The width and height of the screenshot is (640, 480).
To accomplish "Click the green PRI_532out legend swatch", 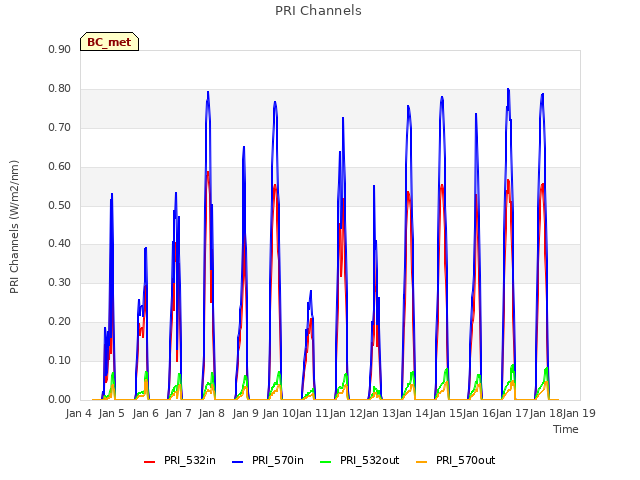I will coord(325,462).
